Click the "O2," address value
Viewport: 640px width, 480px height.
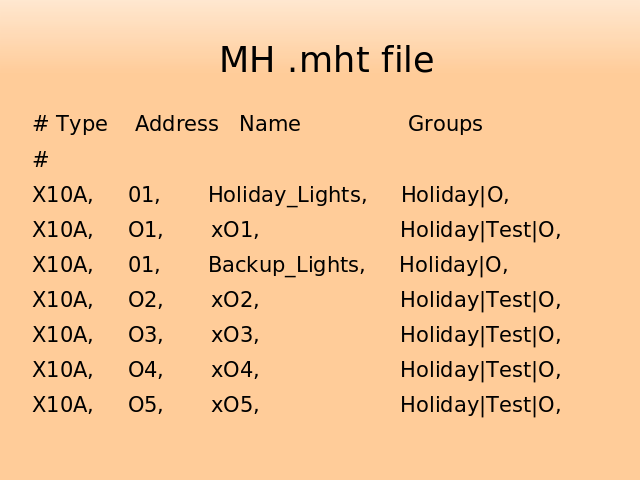click(145, 301)
